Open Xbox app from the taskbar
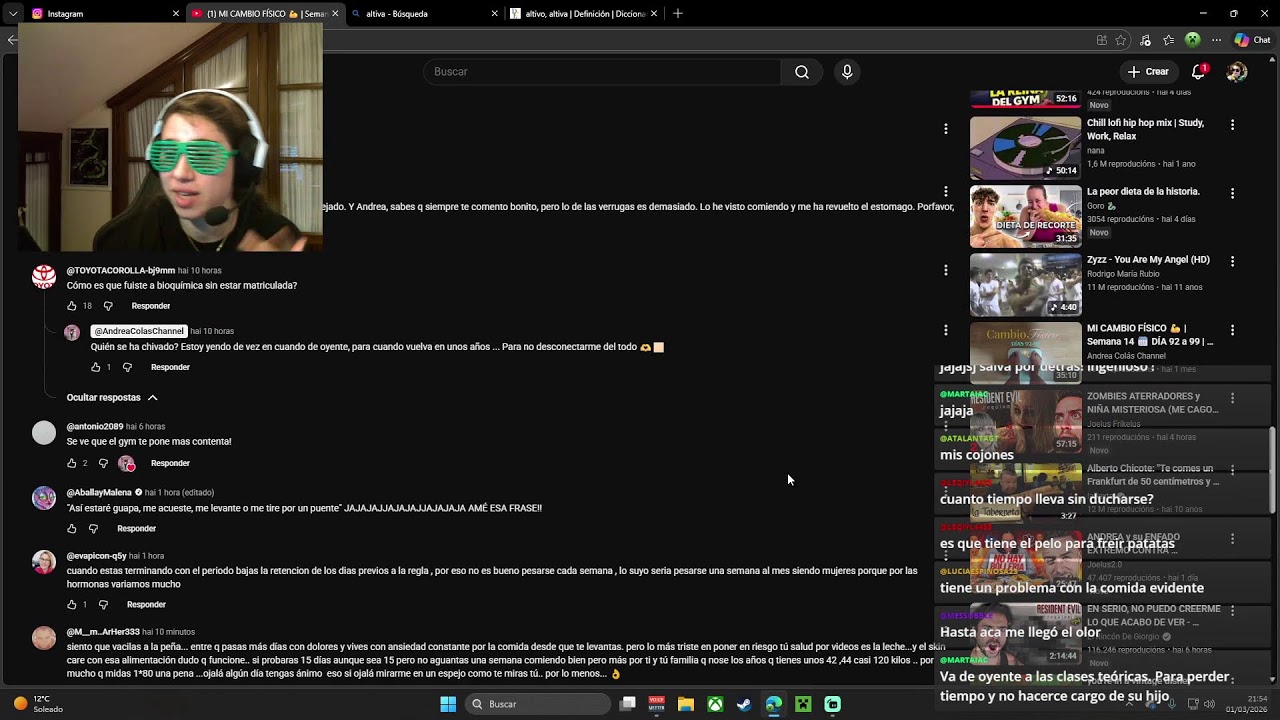 715,704
